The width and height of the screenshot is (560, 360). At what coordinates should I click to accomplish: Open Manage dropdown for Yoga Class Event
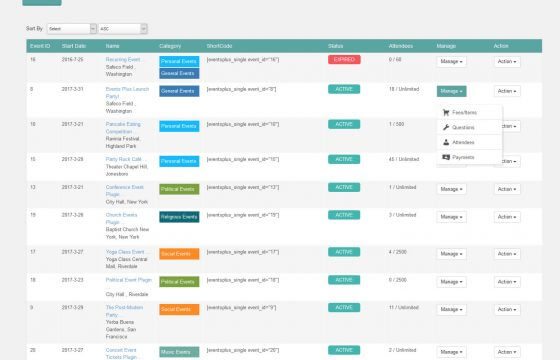[x=451, y=254]
